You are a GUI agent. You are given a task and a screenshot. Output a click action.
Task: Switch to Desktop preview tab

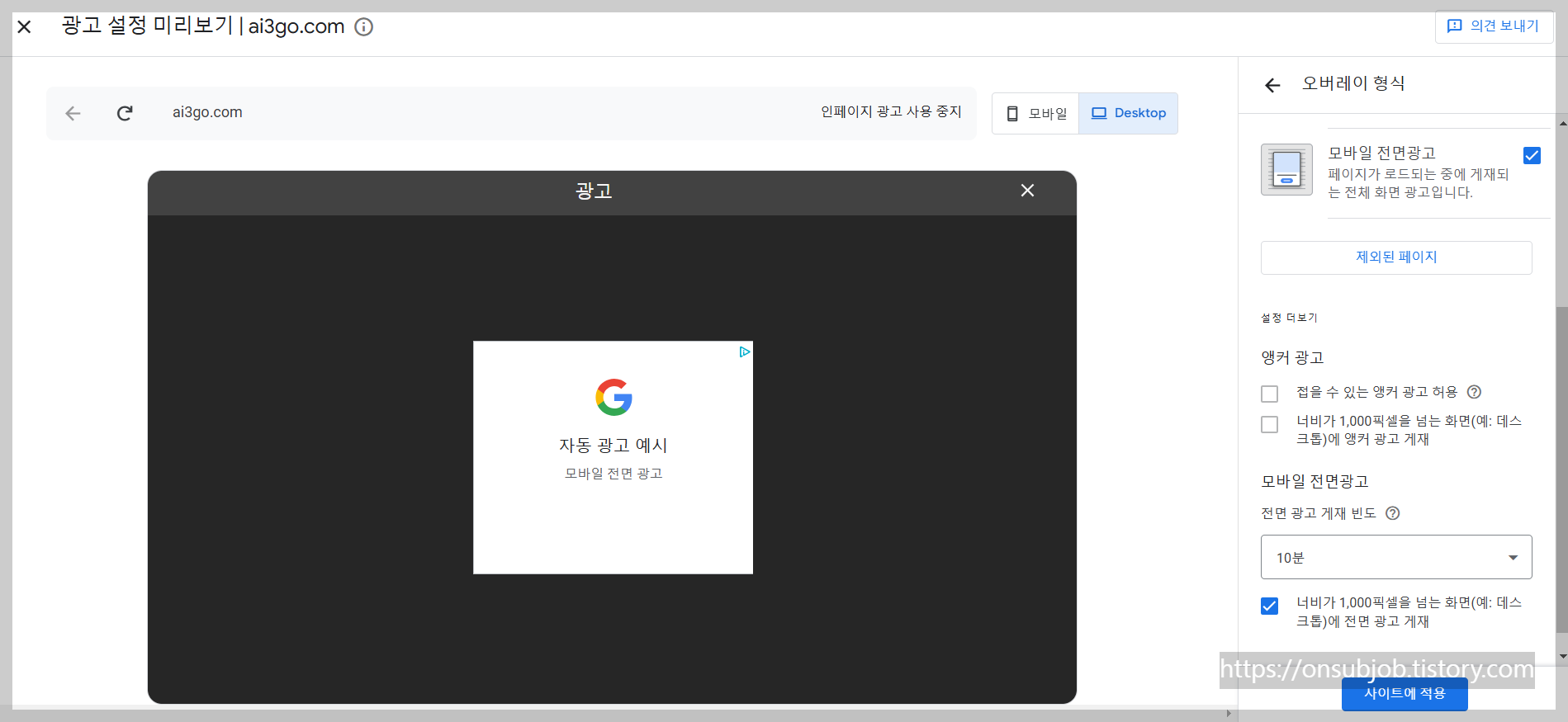(x=1128, y=113)
